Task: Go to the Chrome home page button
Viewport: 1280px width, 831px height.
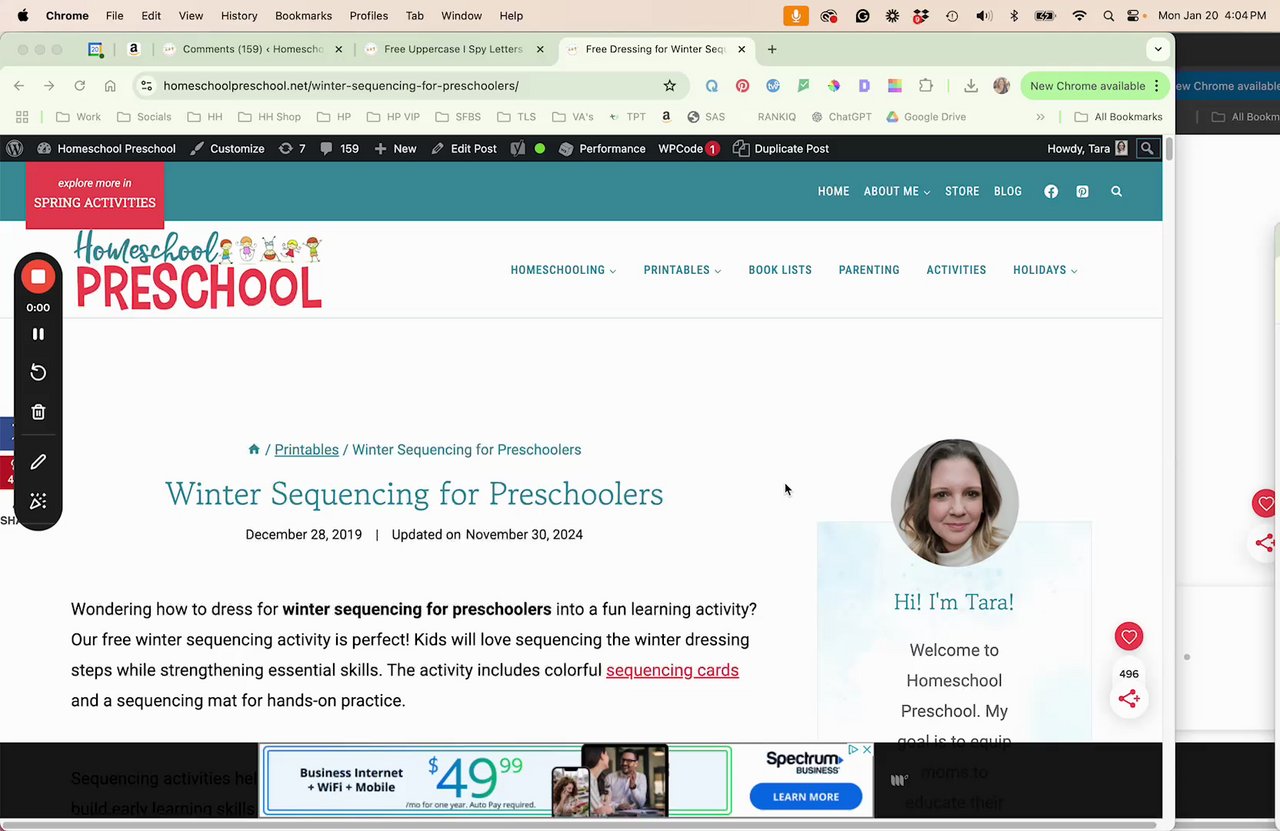Action: point(110,86)
